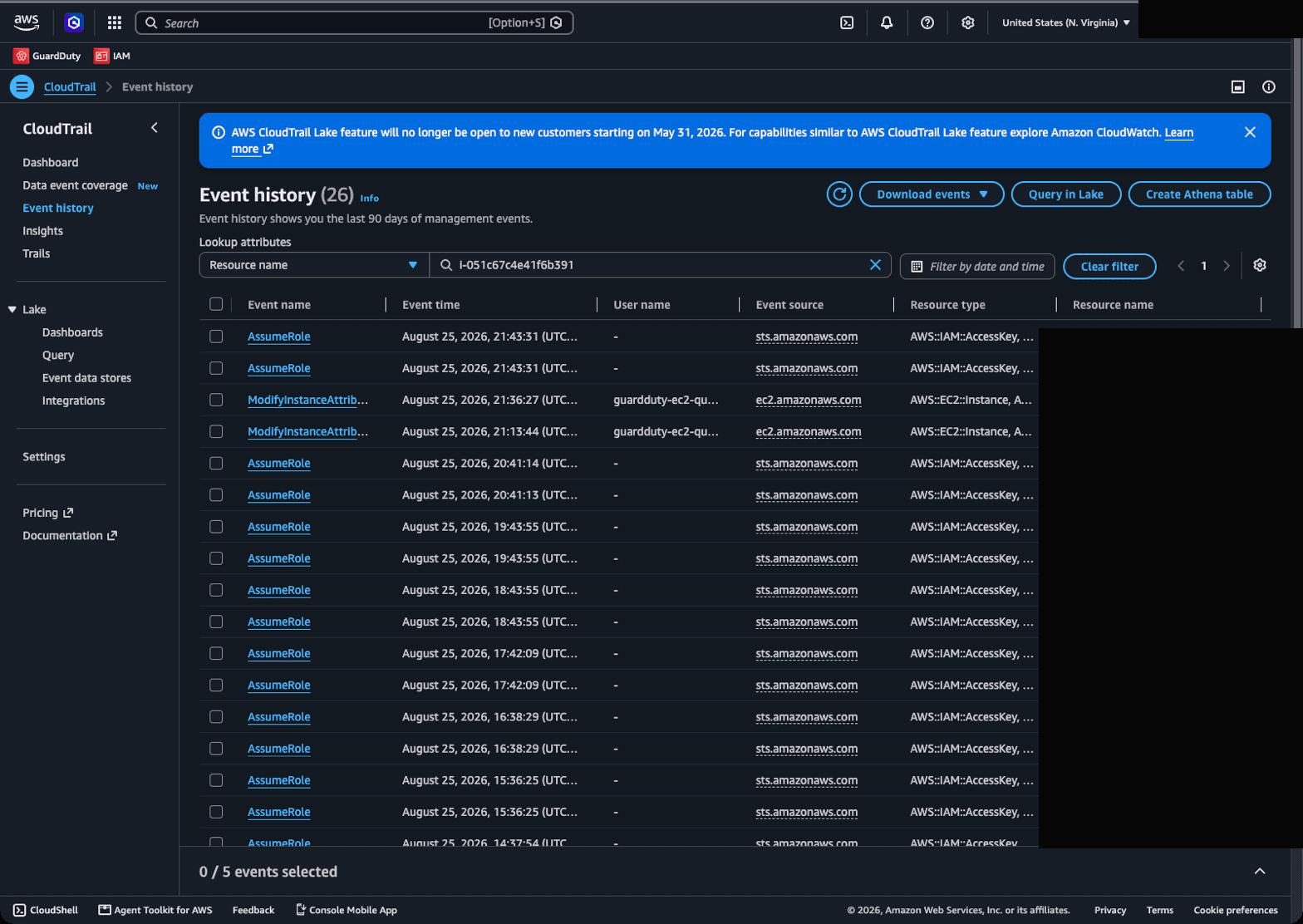Viewport: 1303px width, 924px height.
Task: Select all events header checkbox
Action: 216,304
